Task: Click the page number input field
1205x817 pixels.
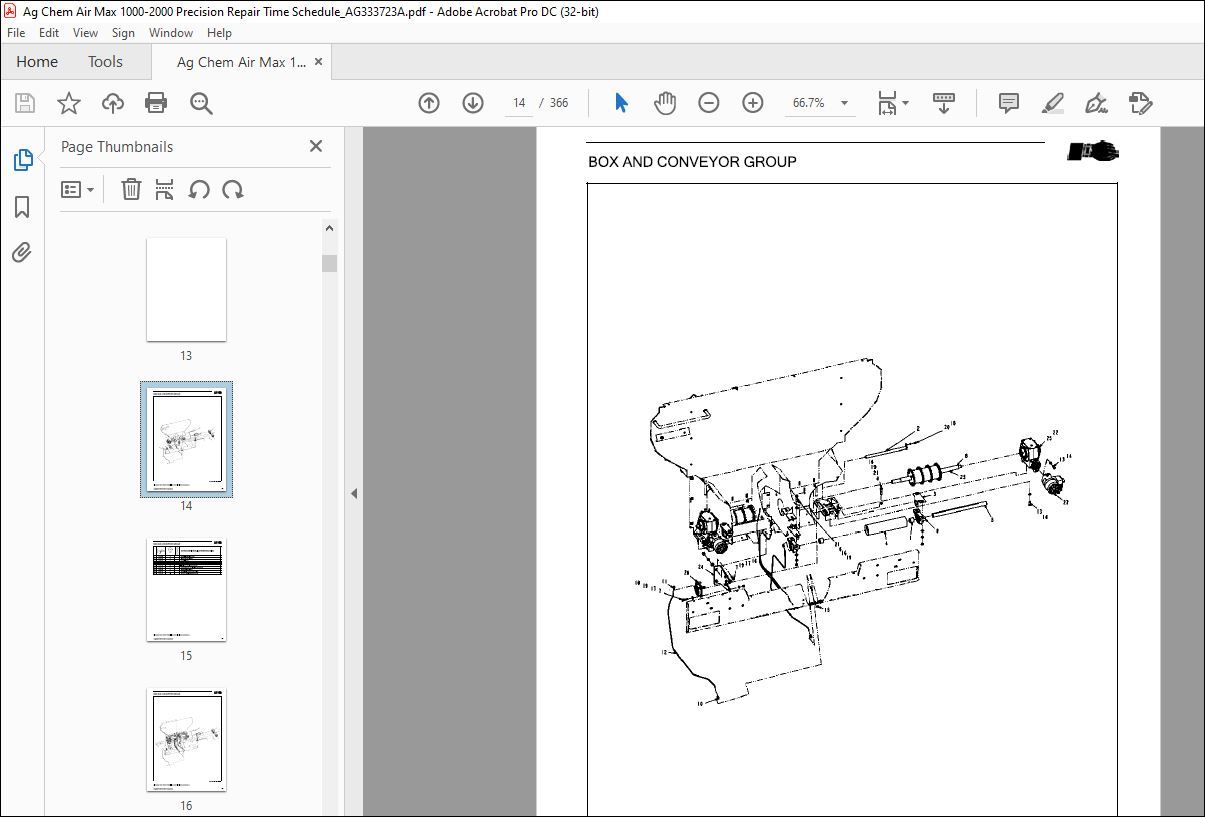Action: (x=519, y=103)
